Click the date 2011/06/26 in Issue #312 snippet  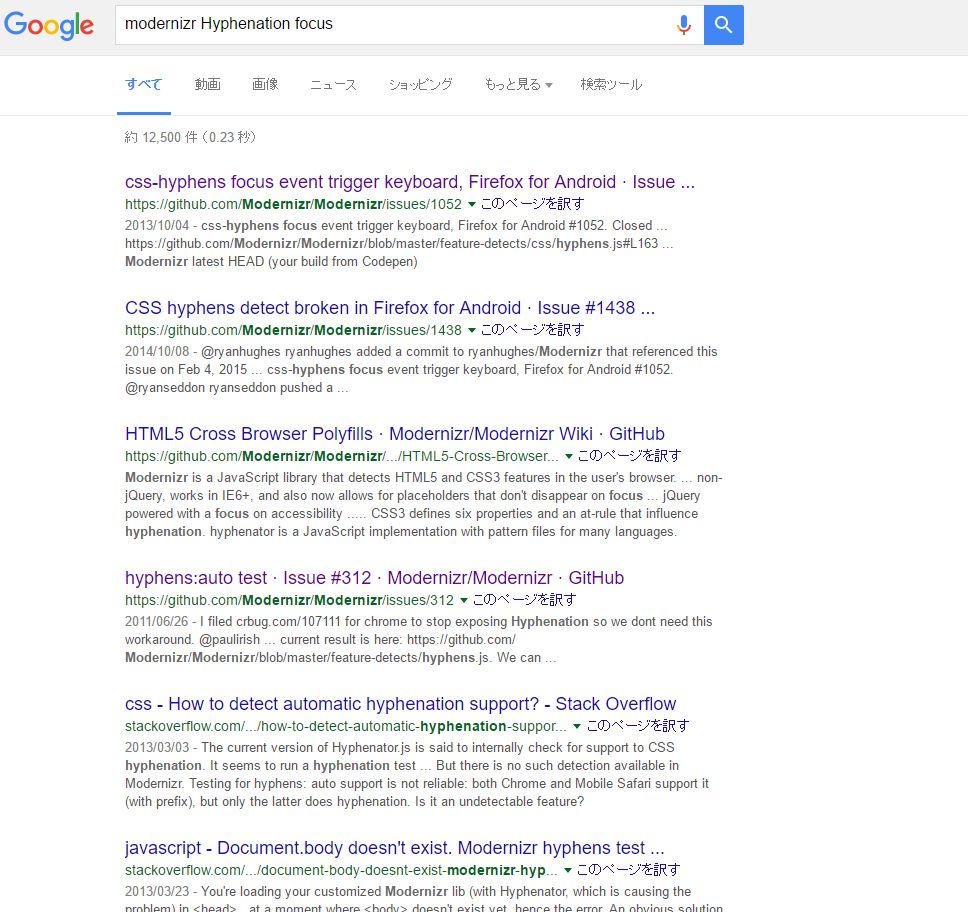click(156, 621)
